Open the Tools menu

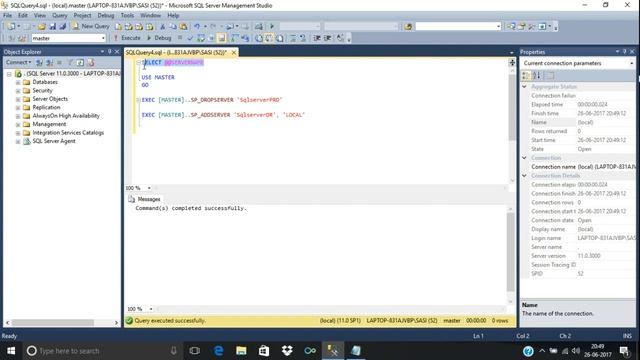coord(127,15)
